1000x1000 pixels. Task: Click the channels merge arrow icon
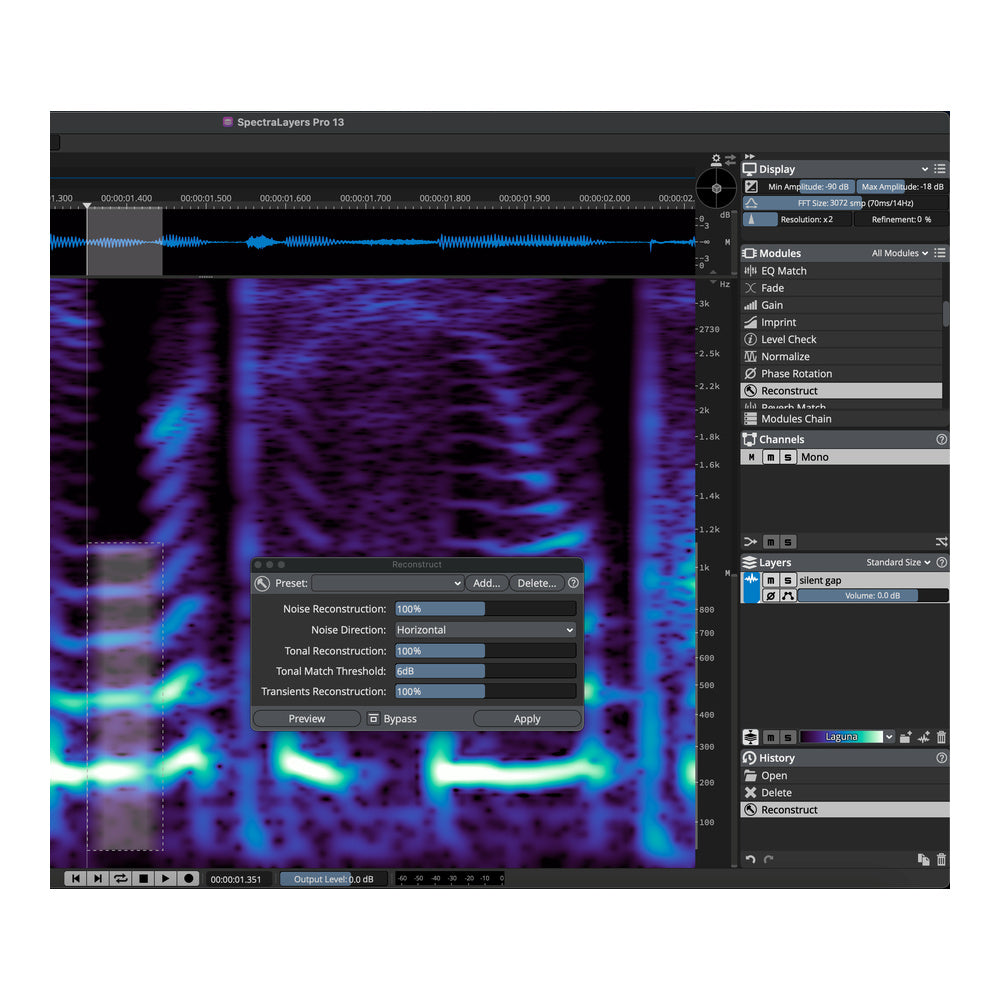[x=750, y=542]
